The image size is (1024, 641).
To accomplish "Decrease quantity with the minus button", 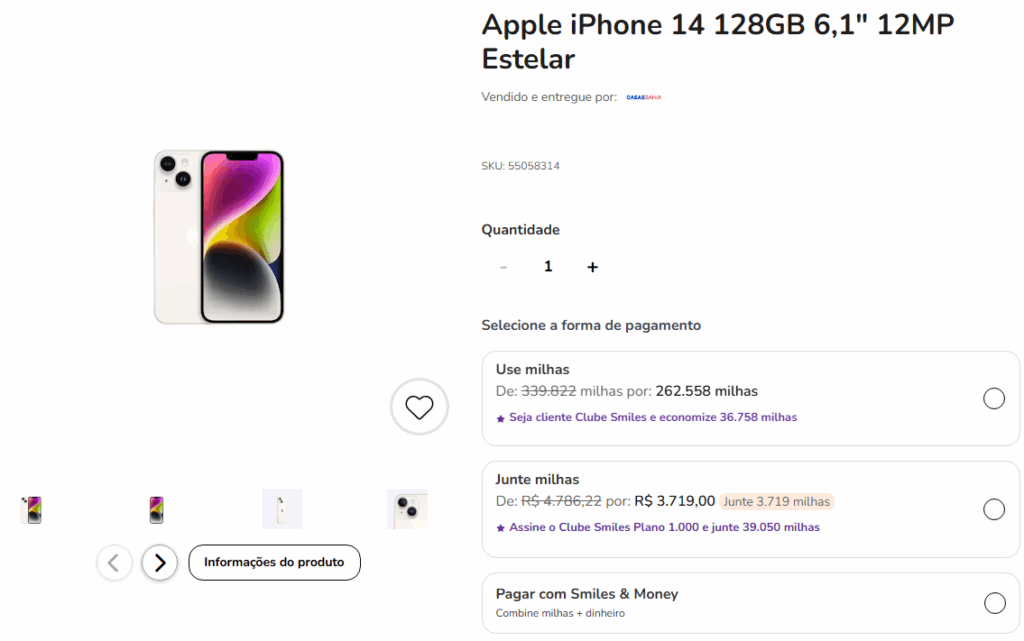I will 503,267.
